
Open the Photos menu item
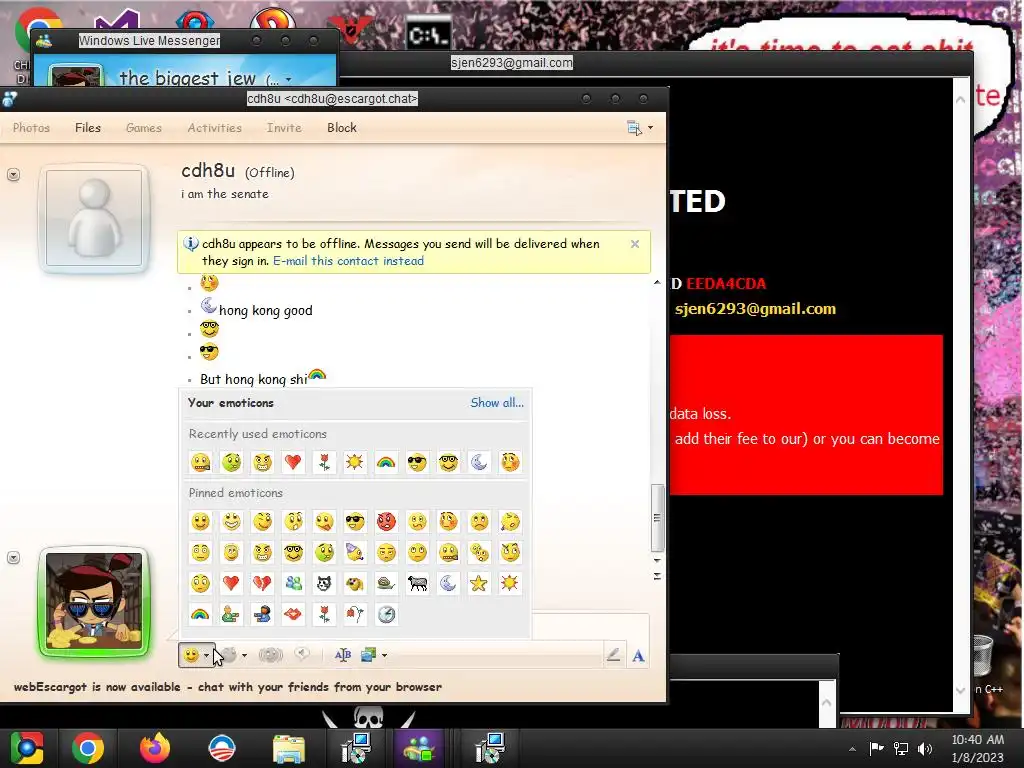pos(31,128)
